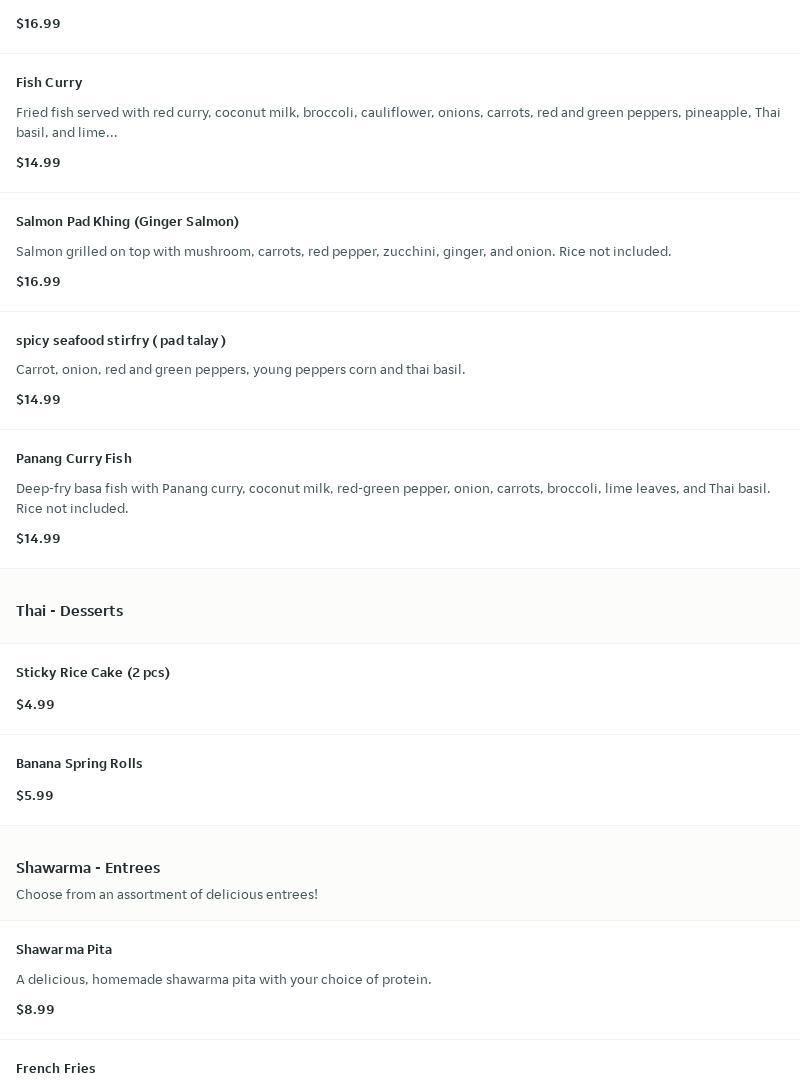Click the Fish Curry description text
Screen dimensions: 800x1088
point(398,122)
